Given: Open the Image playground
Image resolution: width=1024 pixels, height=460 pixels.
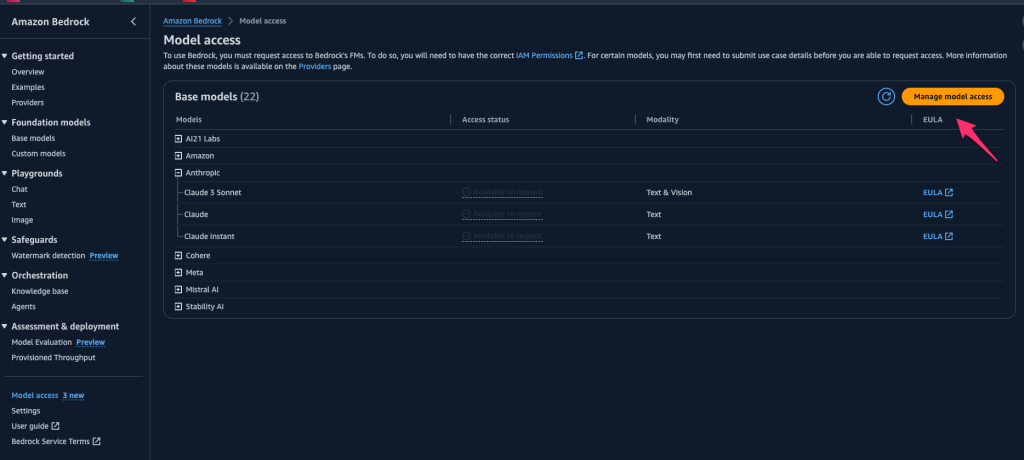Looking at the screenshot, I should (x=22, y=220).
